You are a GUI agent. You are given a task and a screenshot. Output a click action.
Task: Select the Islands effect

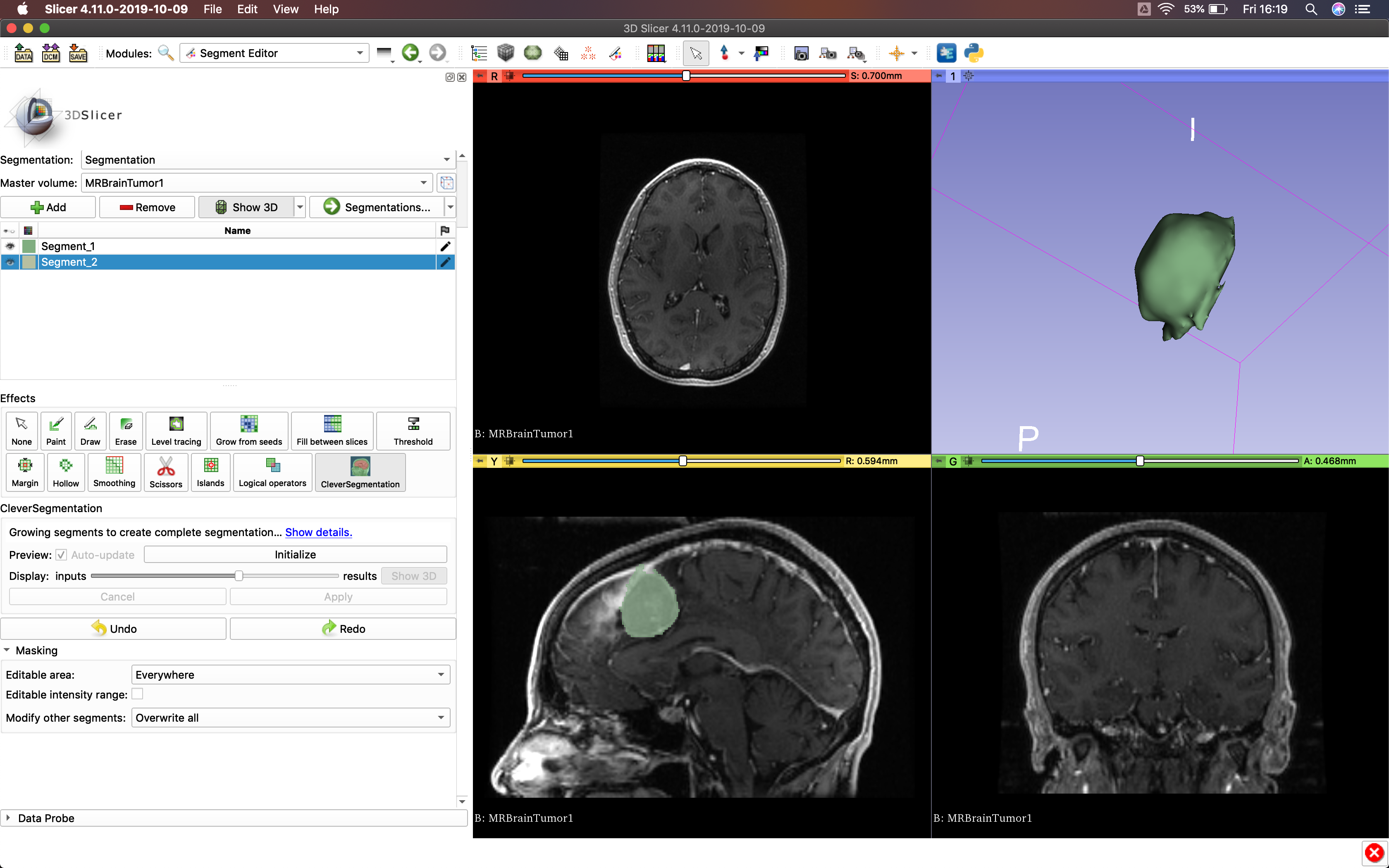click(210, 472)
